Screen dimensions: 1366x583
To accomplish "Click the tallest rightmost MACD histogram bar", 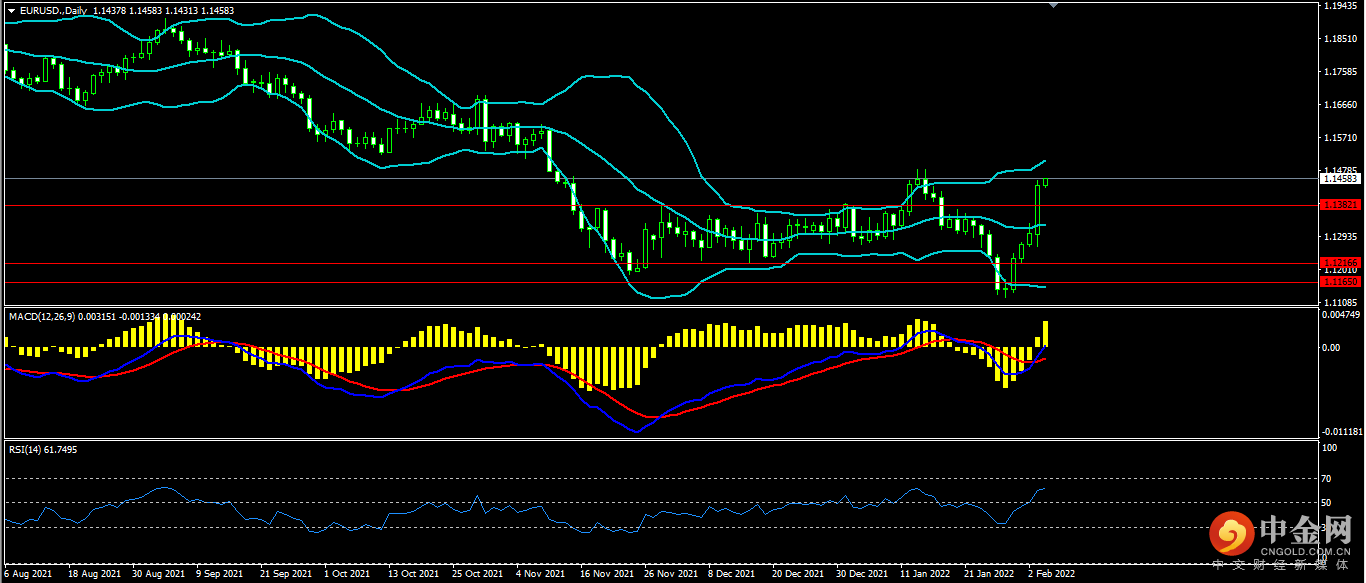I will pyautogui.click(x=1045, y=334).
